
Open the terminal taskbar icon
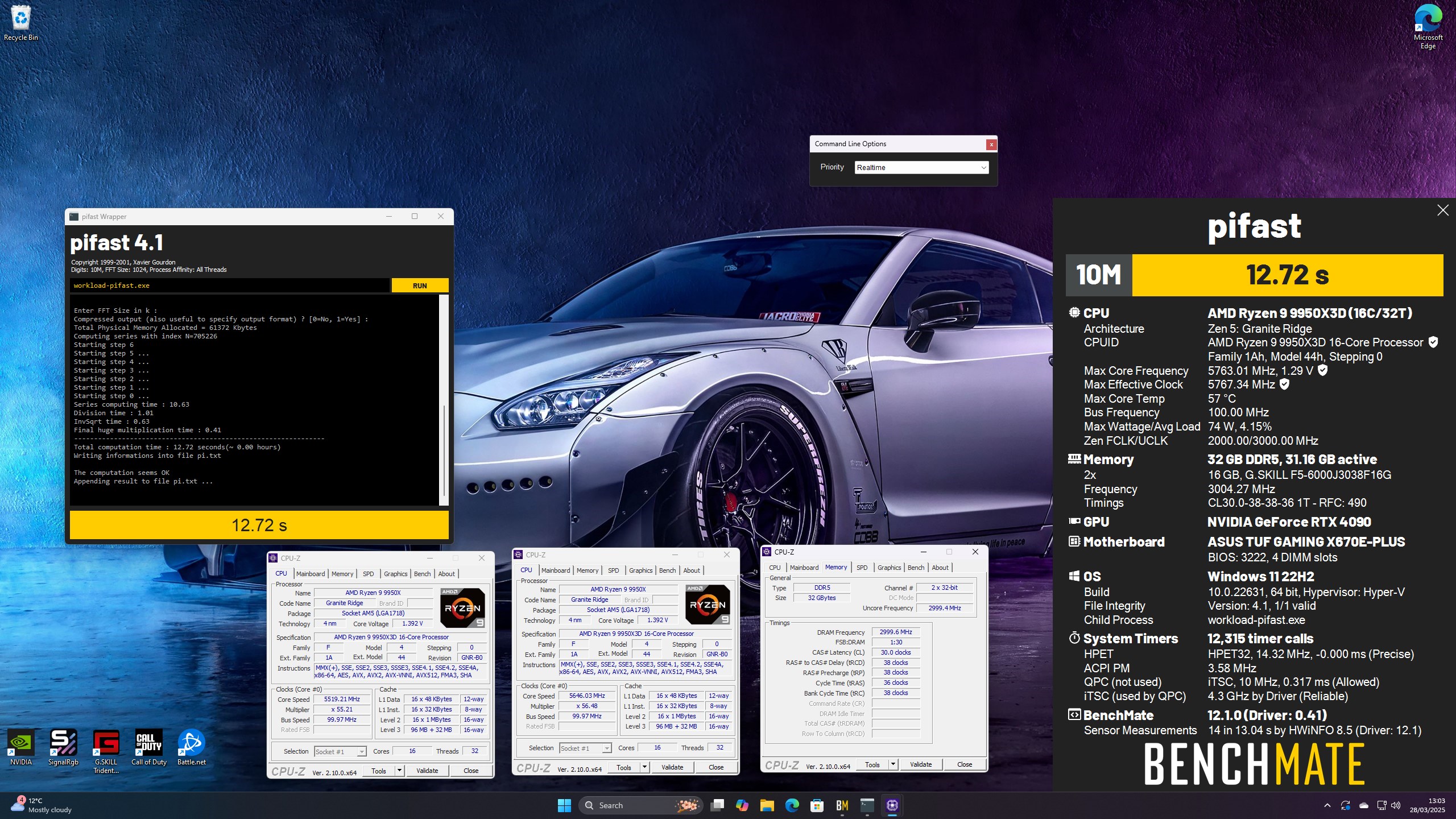coord(867,805)
